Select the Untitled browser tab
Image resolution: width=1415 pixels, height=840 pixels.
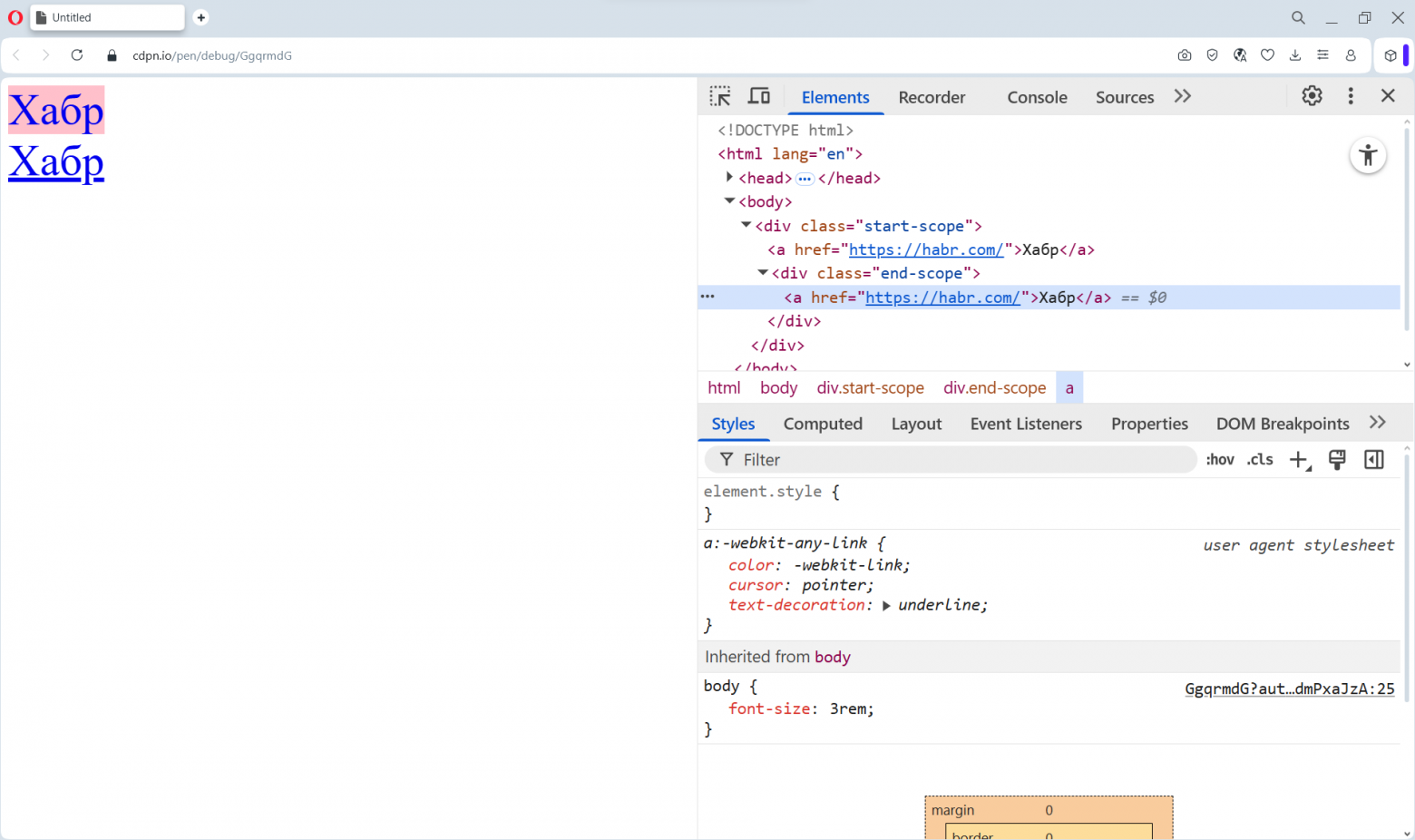click(x=107, y=17)
